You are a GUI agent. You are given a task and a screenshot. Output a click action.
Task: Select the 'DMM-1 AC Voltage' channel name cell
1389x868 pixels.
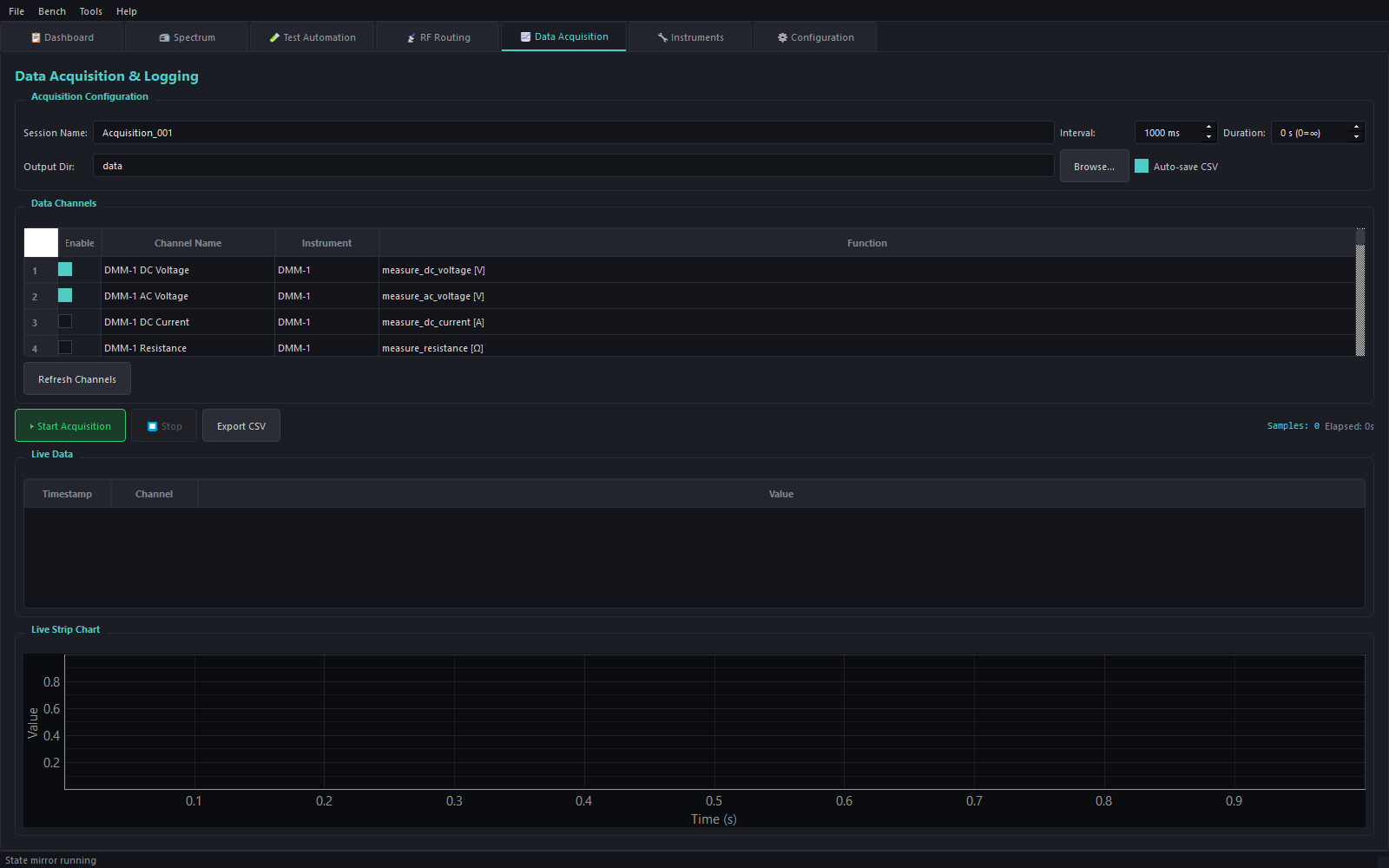click(188, 296)
